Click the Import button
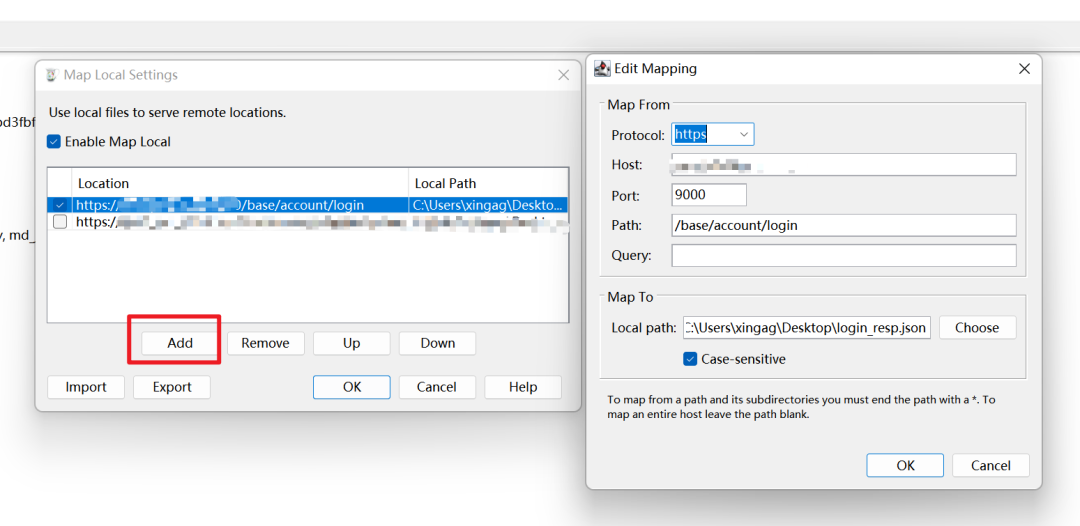Screen dimensions: 1080x526 point(86,387)
